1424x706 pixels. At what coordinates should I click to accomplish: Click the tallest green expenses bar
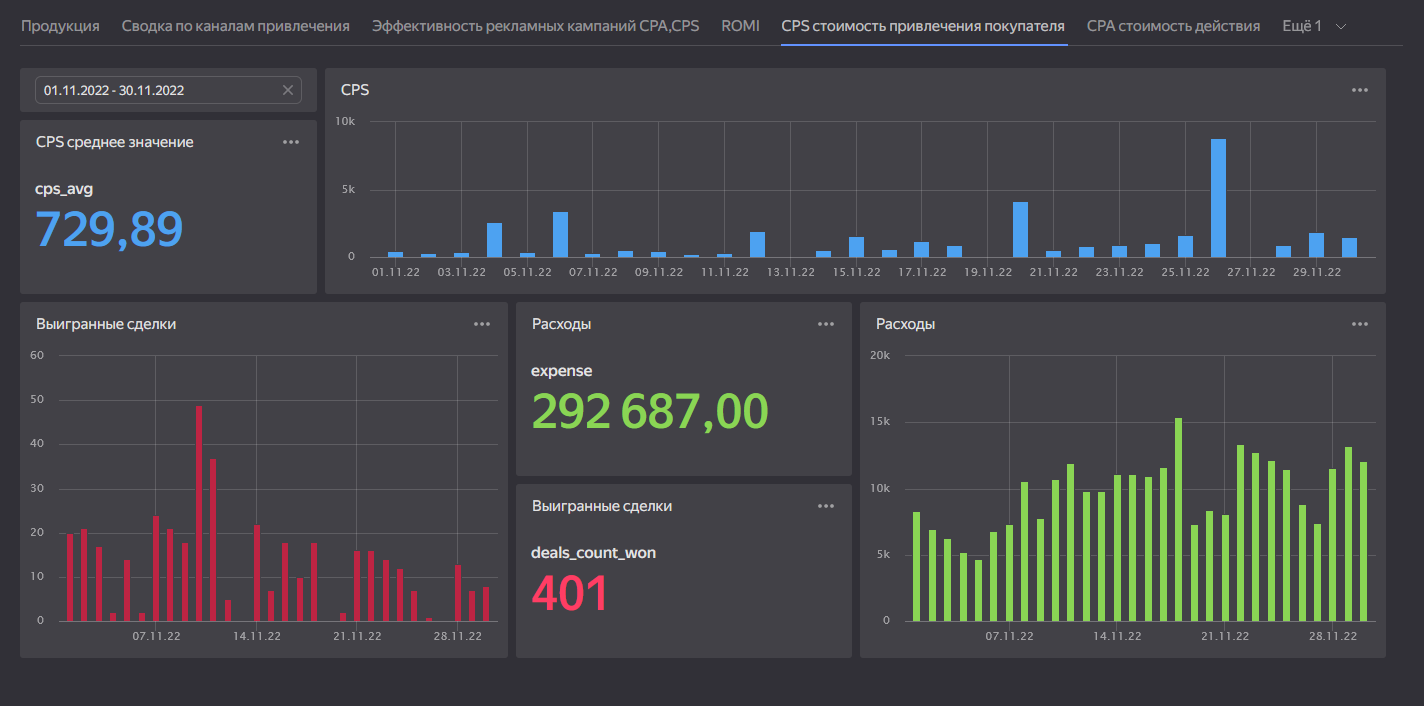(x=1178, y=519)
